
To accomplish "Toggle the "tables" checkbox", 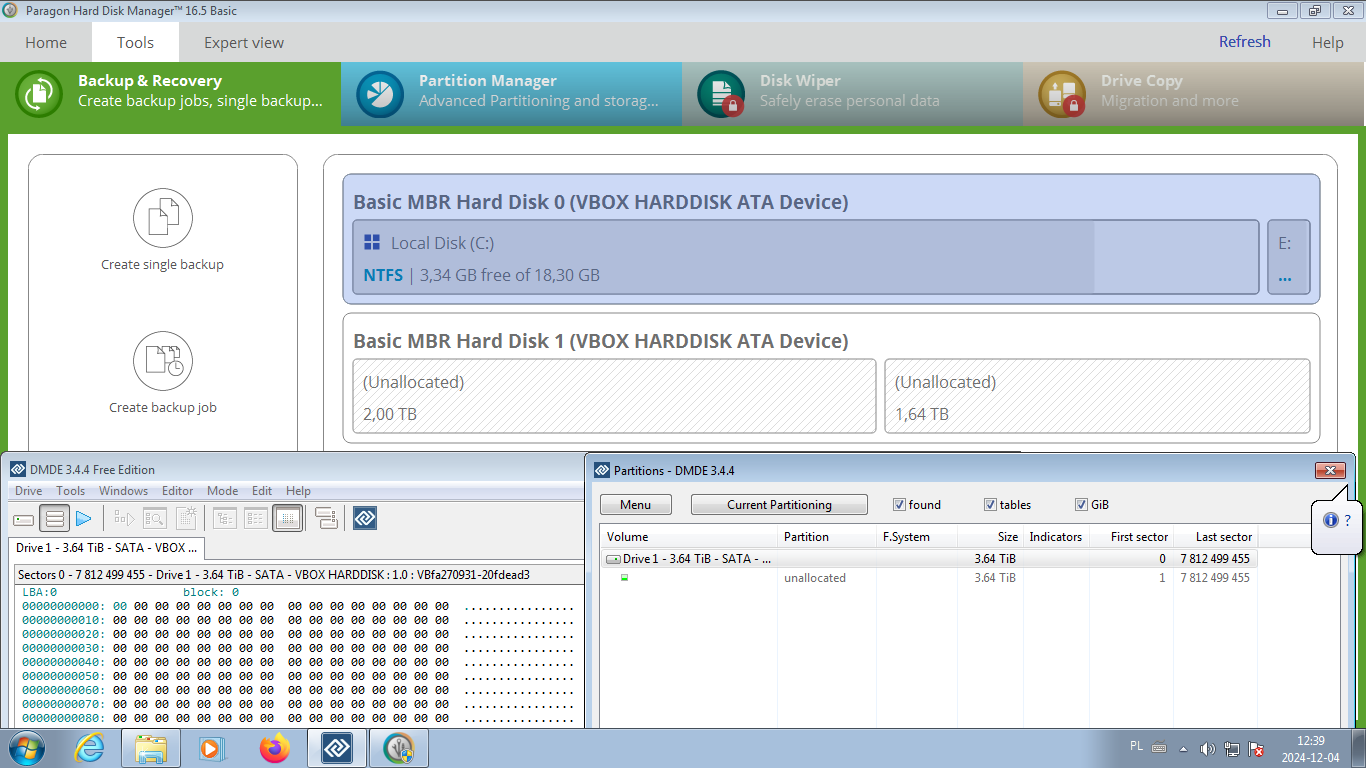I will pyautogui.click(x=990, y=505).
